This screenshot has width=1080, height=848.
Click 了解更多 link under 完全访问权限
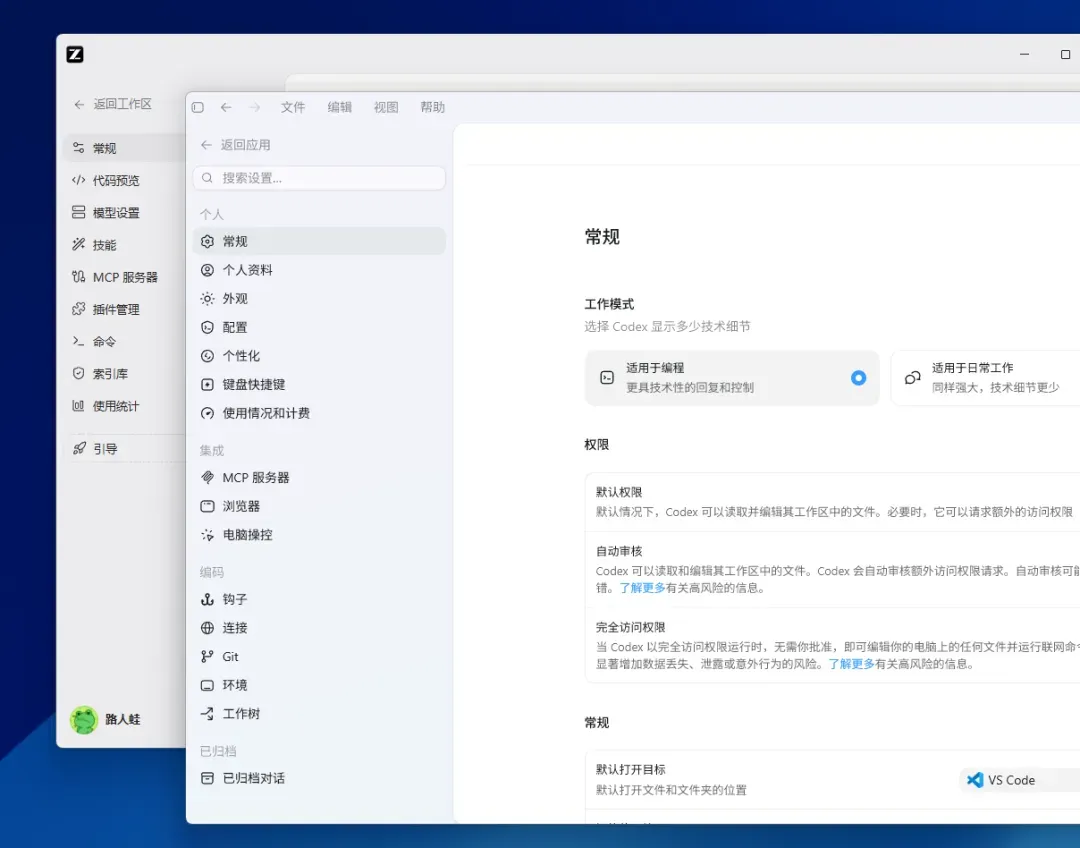(x=851, y=664)
